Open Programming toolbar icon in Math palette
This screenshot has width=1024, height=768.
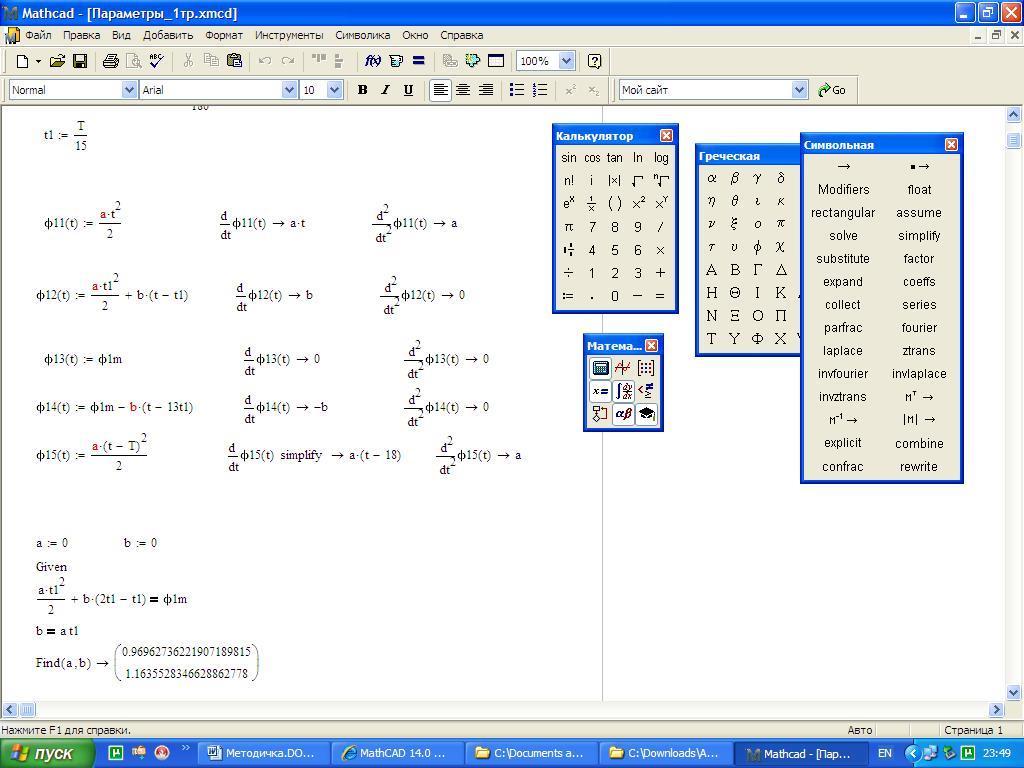coord(600,414)
